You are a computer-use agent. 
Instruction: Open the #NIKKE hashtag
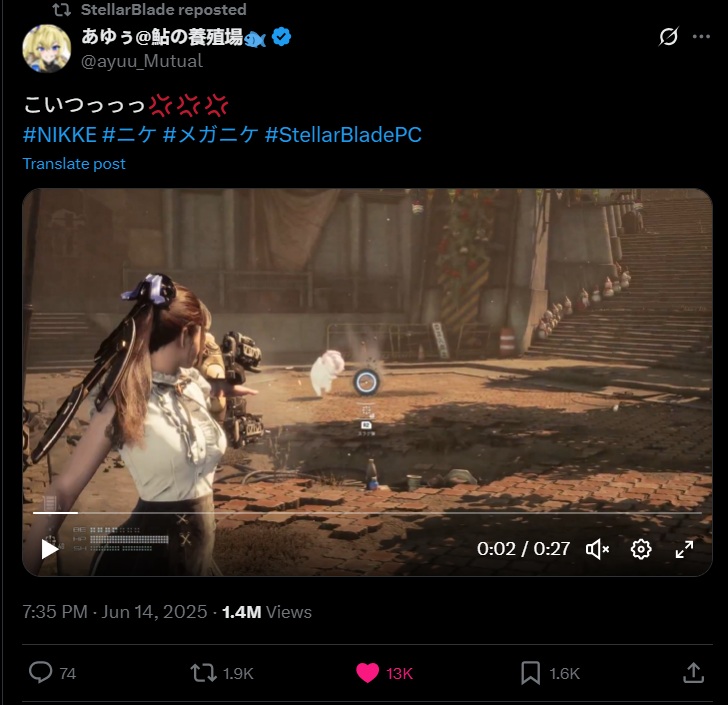point(59,135)
